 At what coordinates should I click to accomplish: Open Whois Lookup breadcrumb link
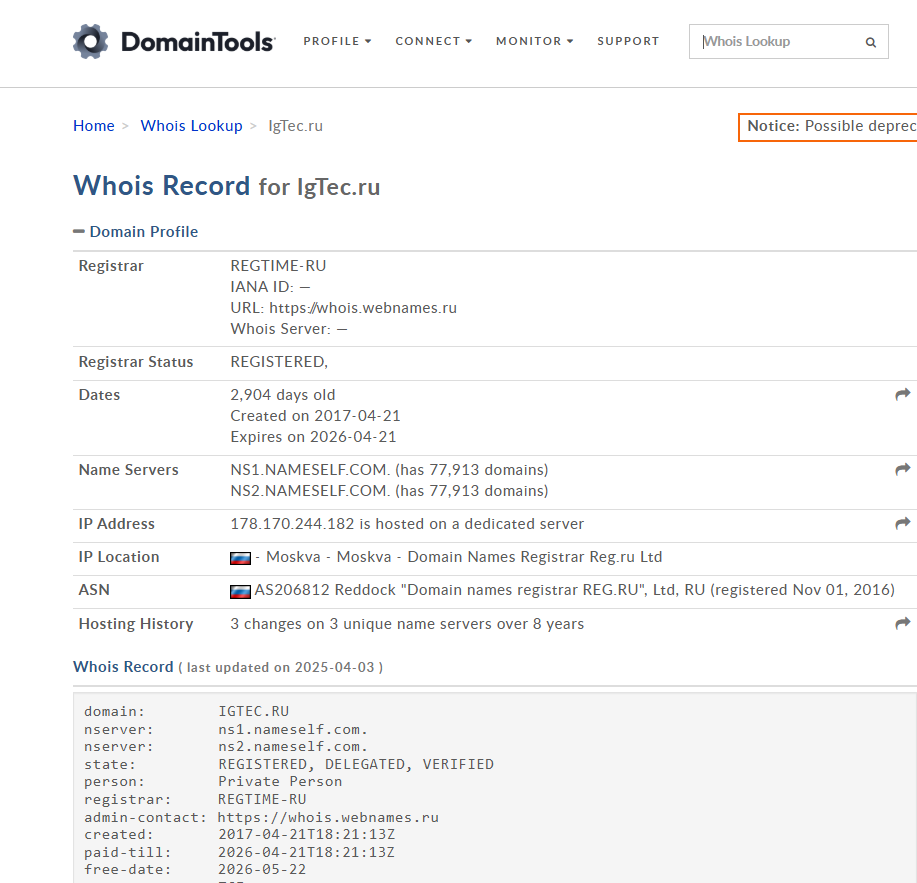[191, 126]
